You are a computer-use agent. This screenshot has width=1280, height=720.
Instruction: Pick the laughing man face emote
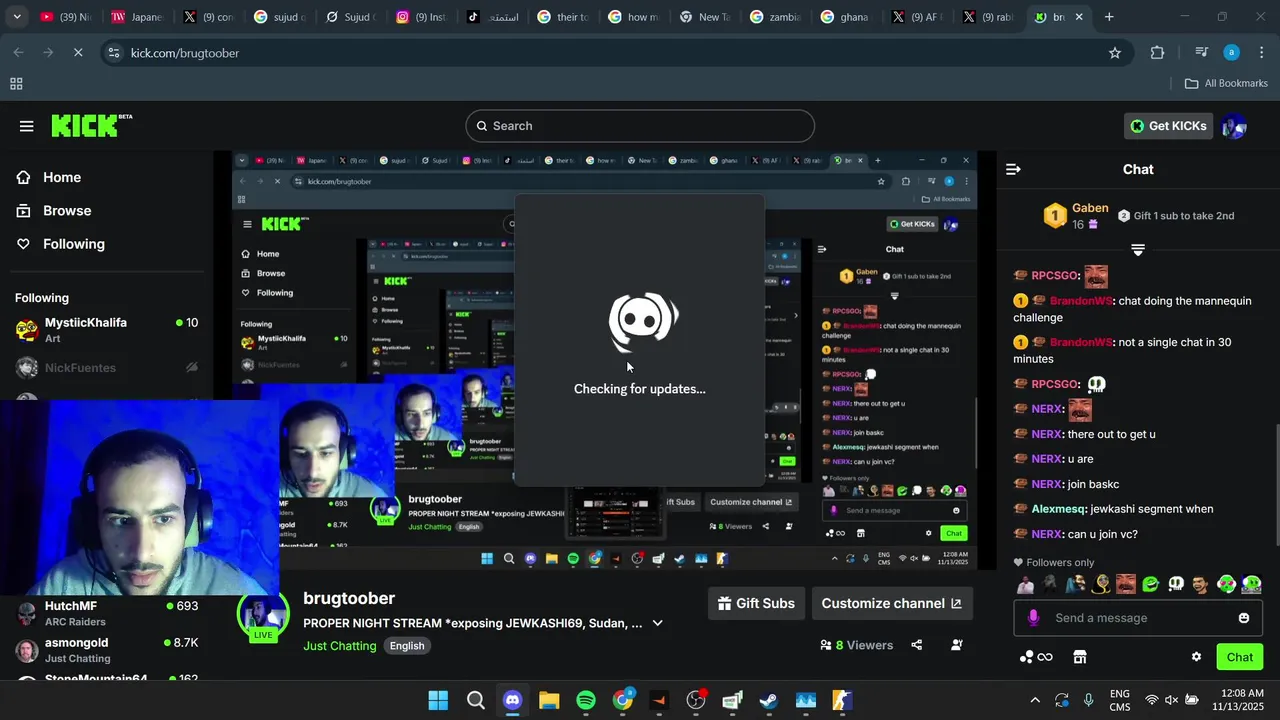coord(1125,584)
